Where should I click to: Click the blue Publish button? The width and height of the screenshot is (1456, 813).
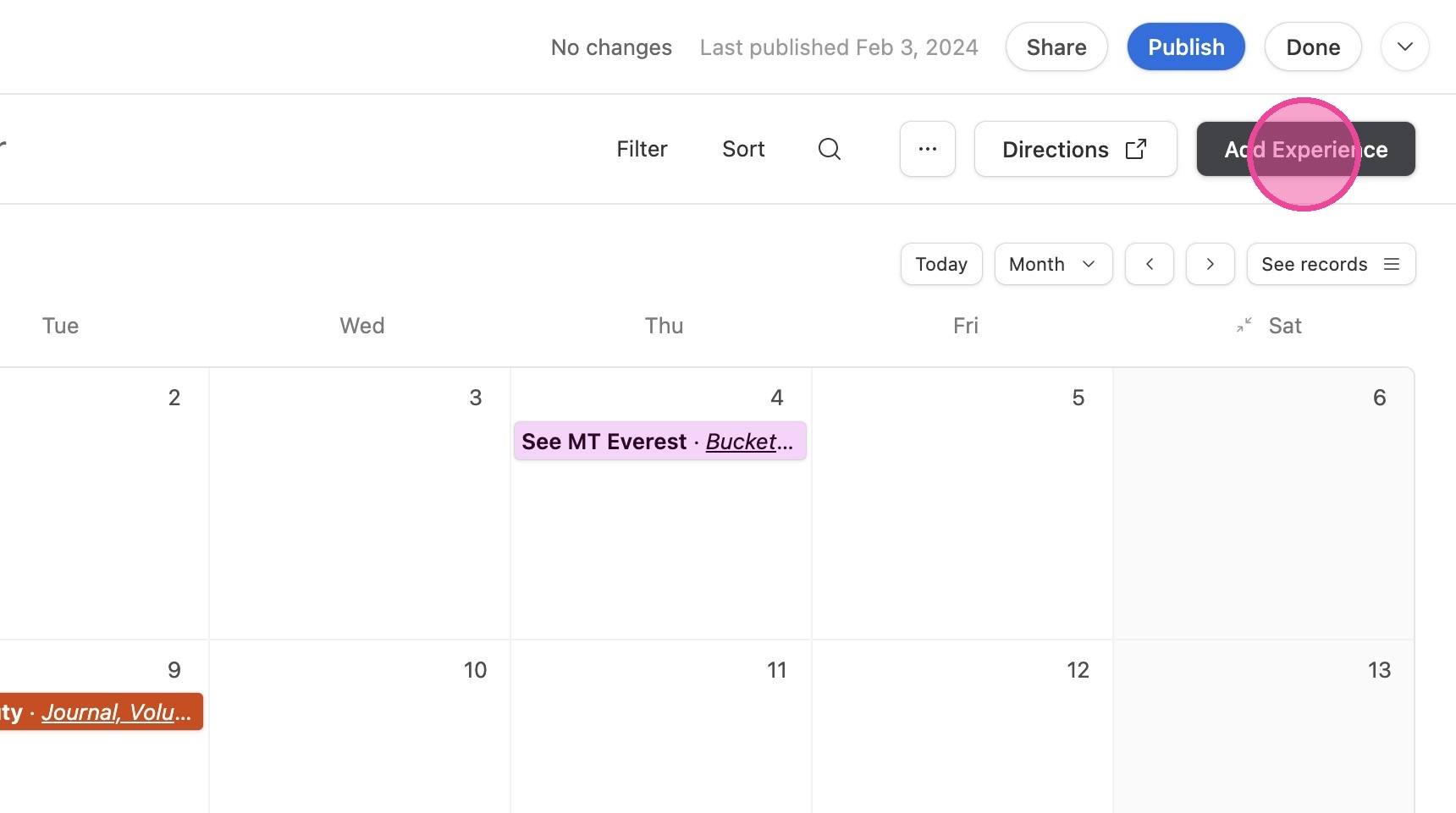pos(1186,47)
